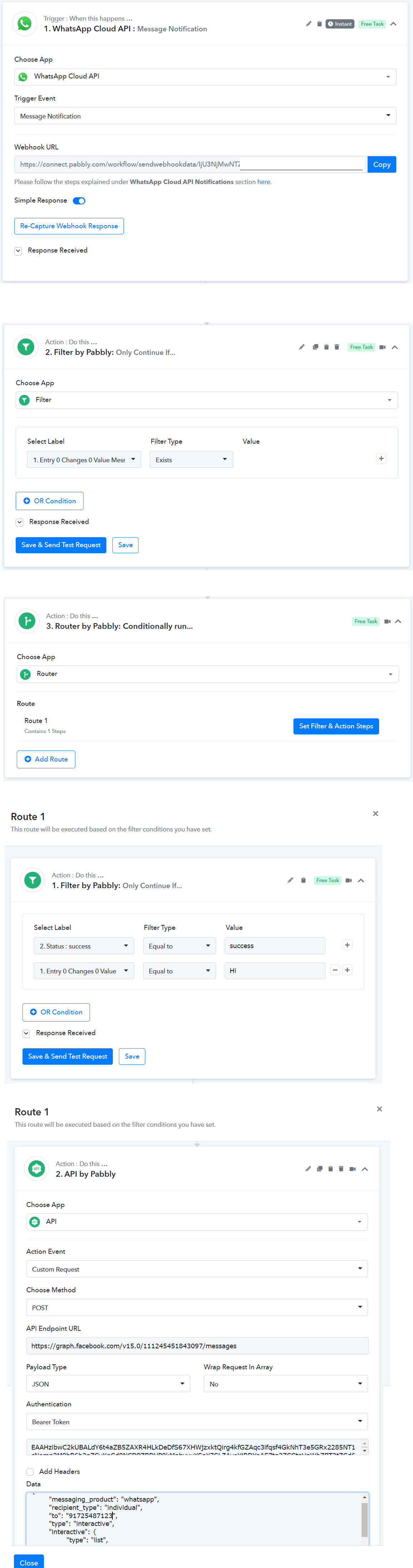Remove the 'Hi' condition row with minus icon
Viewport: 413px width, 1568px height.
tap(335, 970)
